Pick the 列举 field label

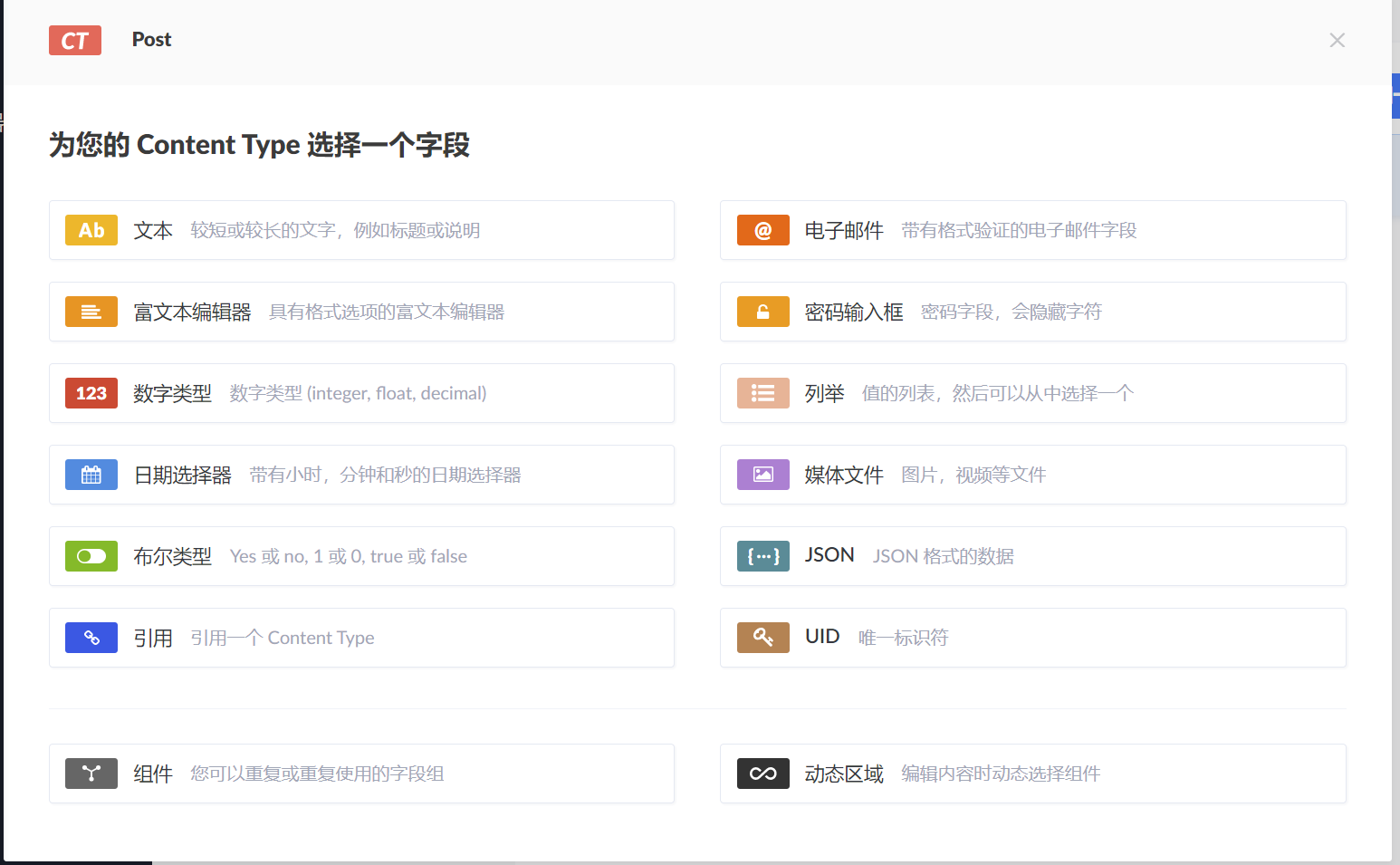tap(824, 393)
